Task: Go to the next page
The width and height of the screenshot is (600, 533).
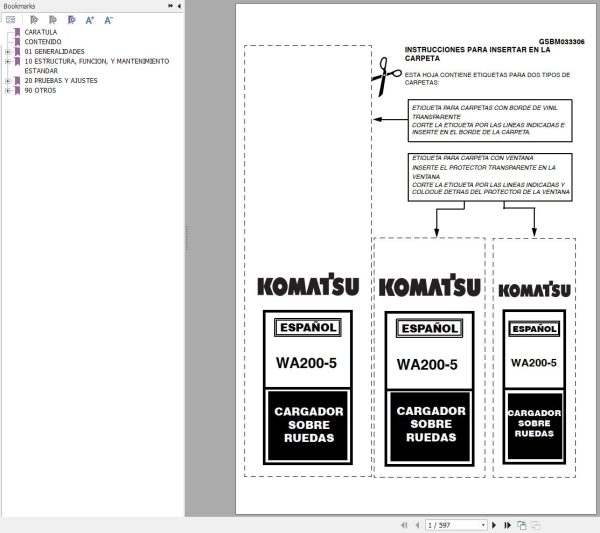Action: click(494, 525)
